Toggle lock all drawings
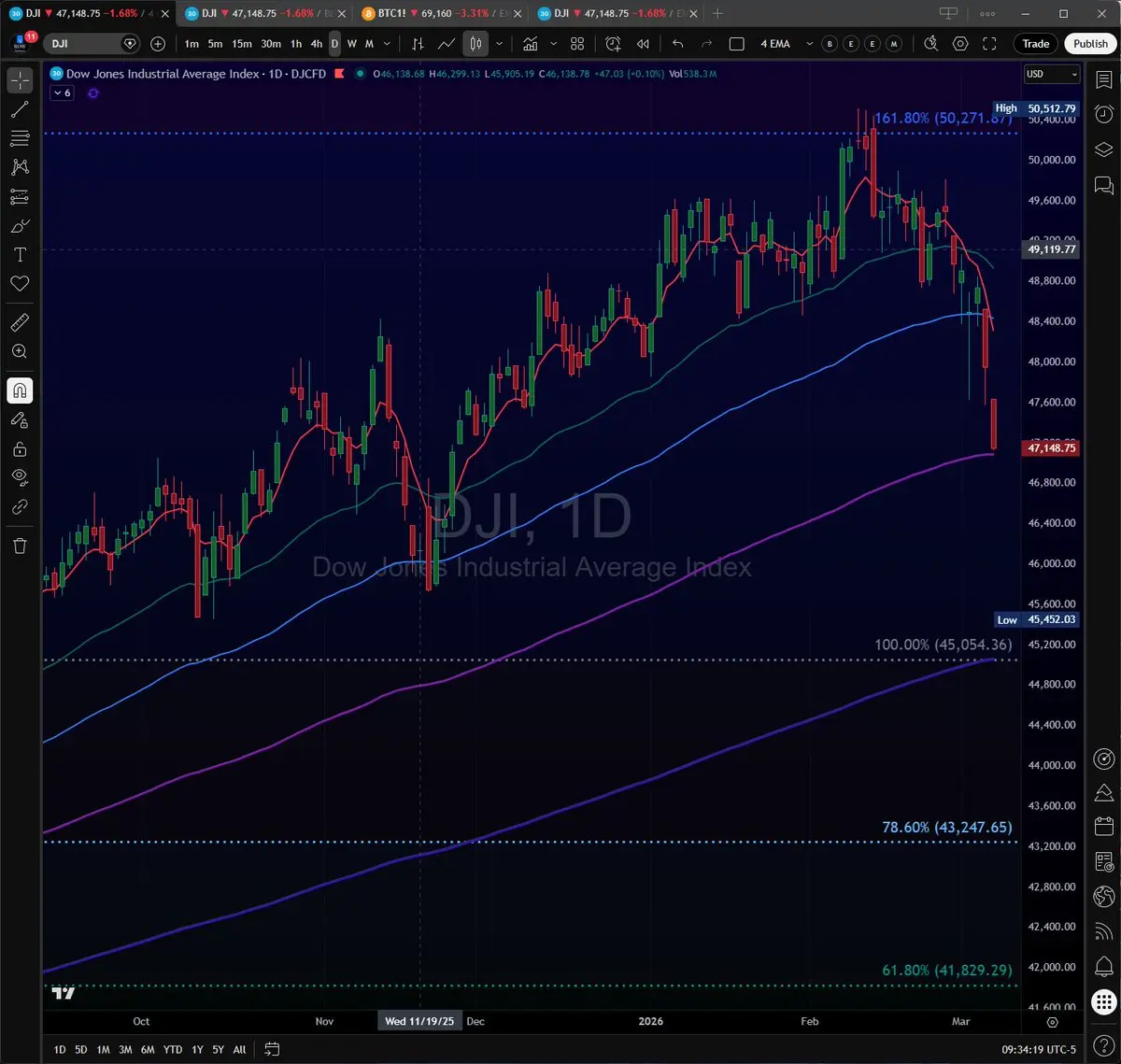The height and width of the screenshot is (1064, 1121). (x=20, y=448)
